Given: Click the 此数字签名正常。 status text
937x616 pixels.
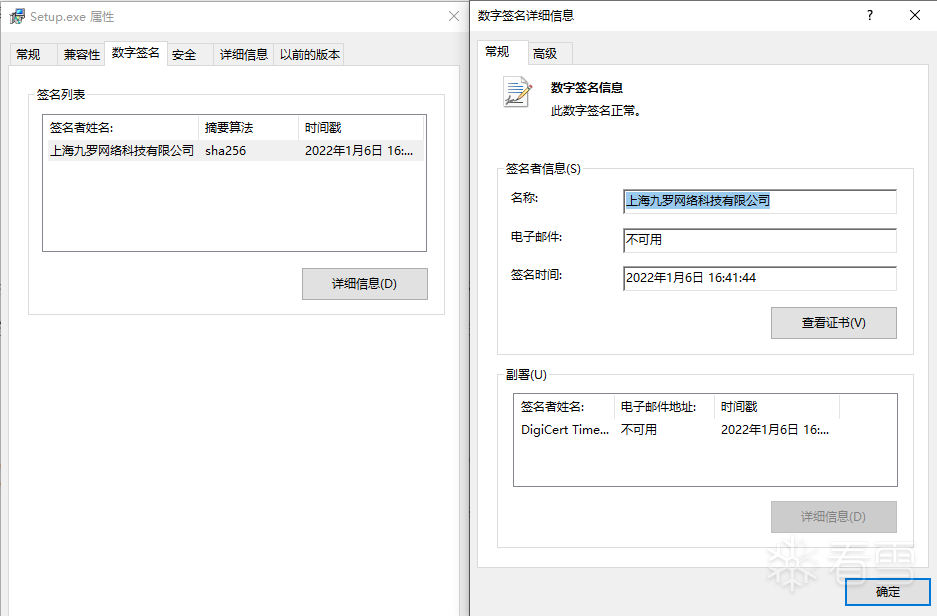Looking at the screenshot, I should point(596,111).
